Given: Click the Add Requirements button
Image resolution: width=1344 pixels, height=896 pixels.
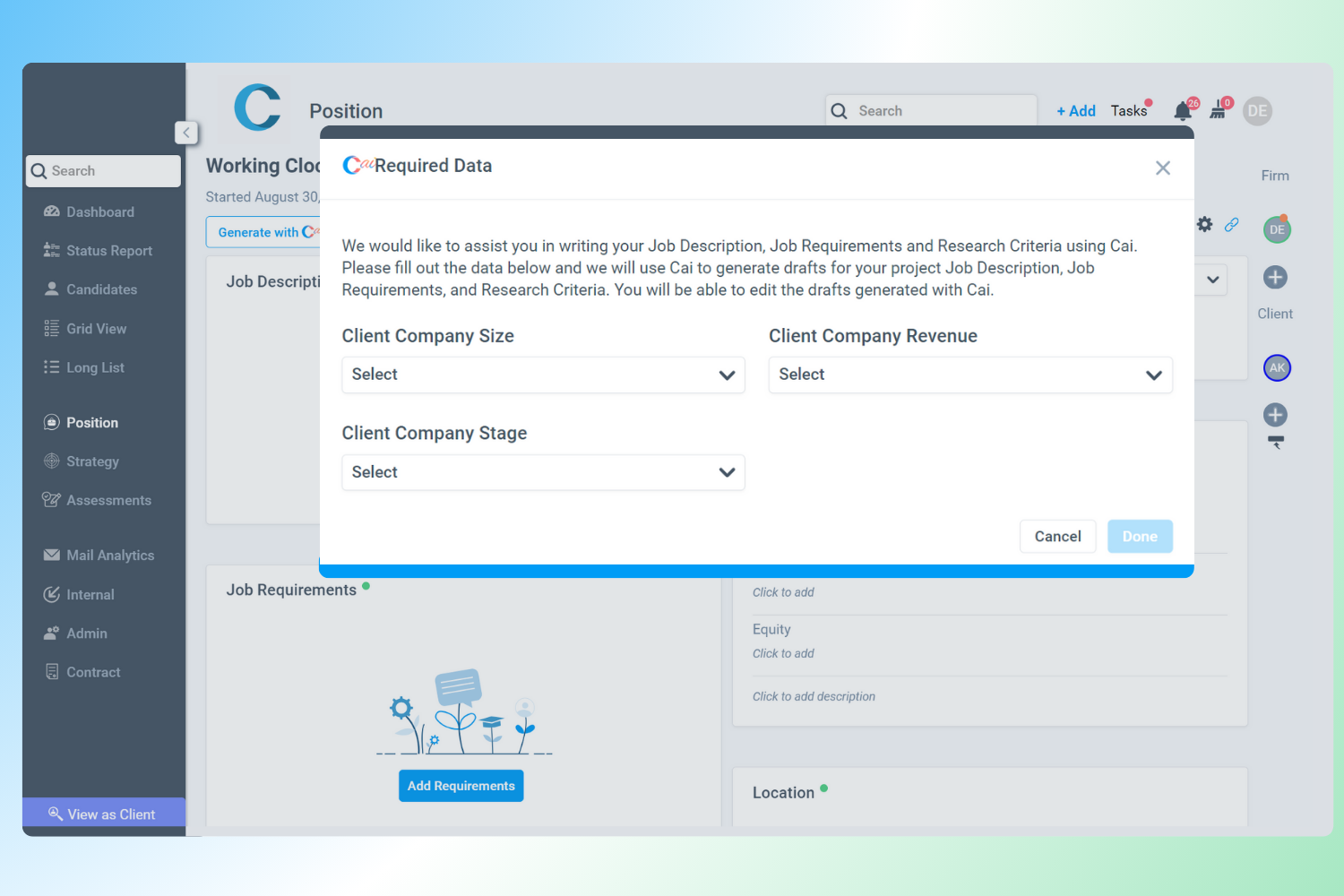Looking at the screenshot, I should tap(461, 786).
